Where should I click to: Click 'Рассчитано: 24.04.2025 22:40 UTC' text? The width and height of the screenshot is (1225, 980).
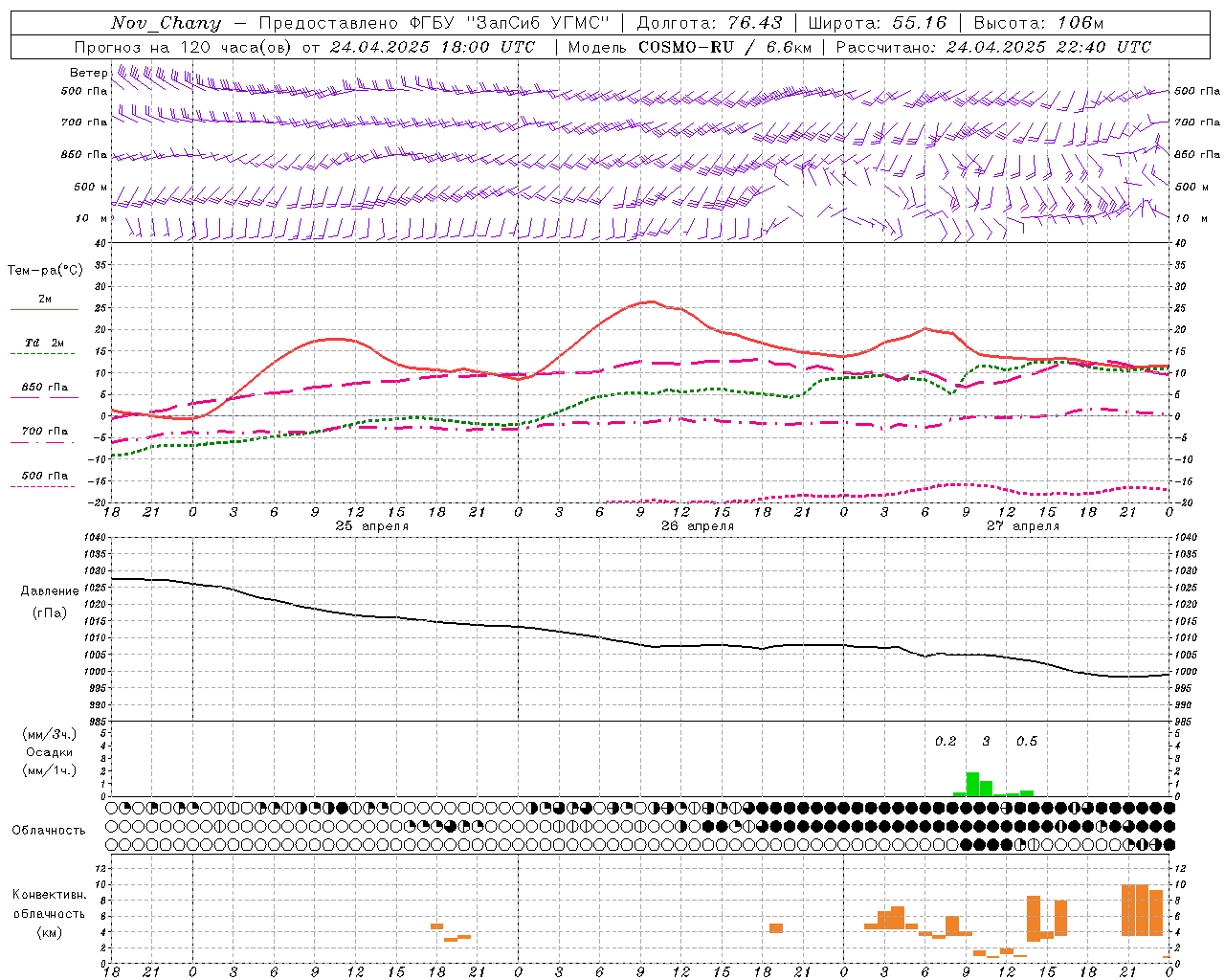[993, 47]
